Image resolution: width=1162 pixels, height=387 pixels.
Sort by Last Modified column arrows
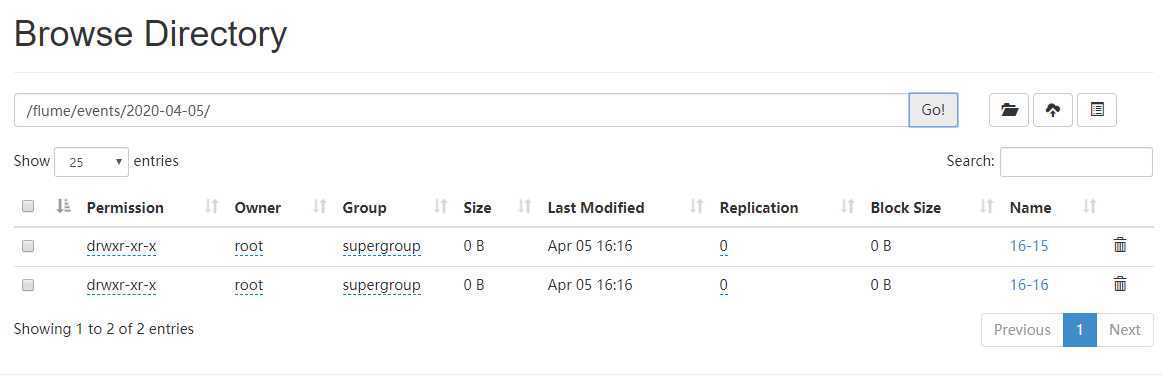tap(697, 207)
